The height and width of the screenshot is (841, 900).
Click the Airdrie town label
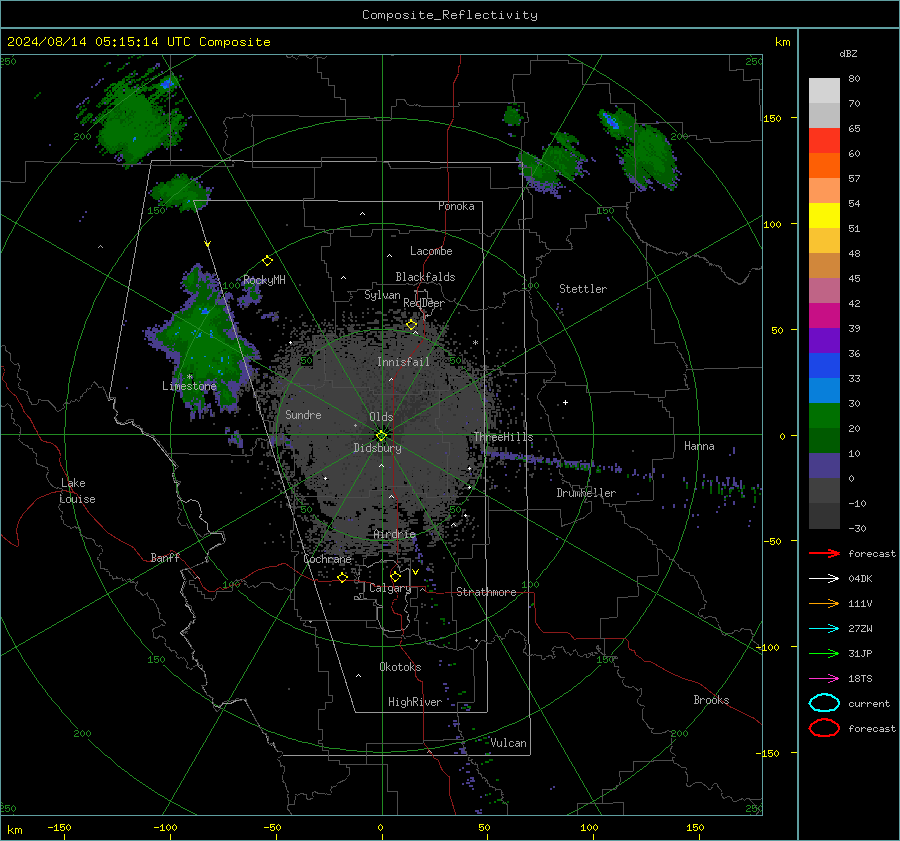click(394, 534)
